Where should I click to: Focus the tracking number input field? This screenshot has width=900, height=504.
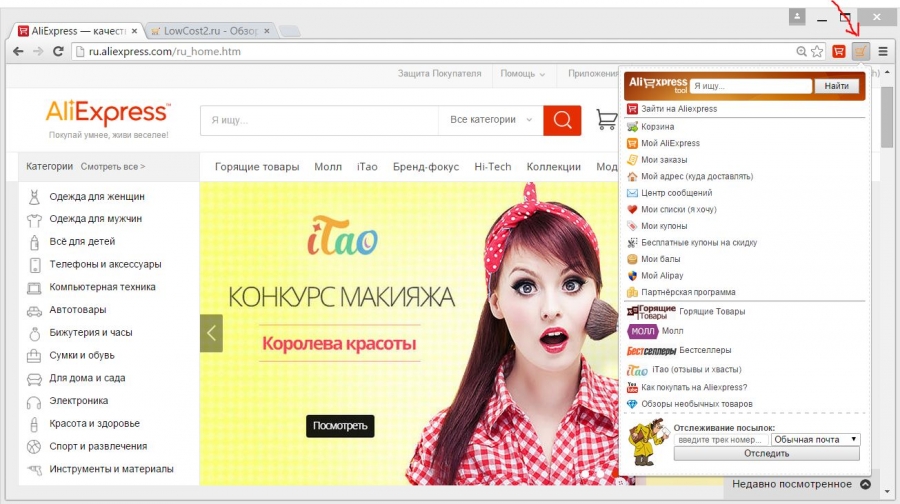point(721,440)
